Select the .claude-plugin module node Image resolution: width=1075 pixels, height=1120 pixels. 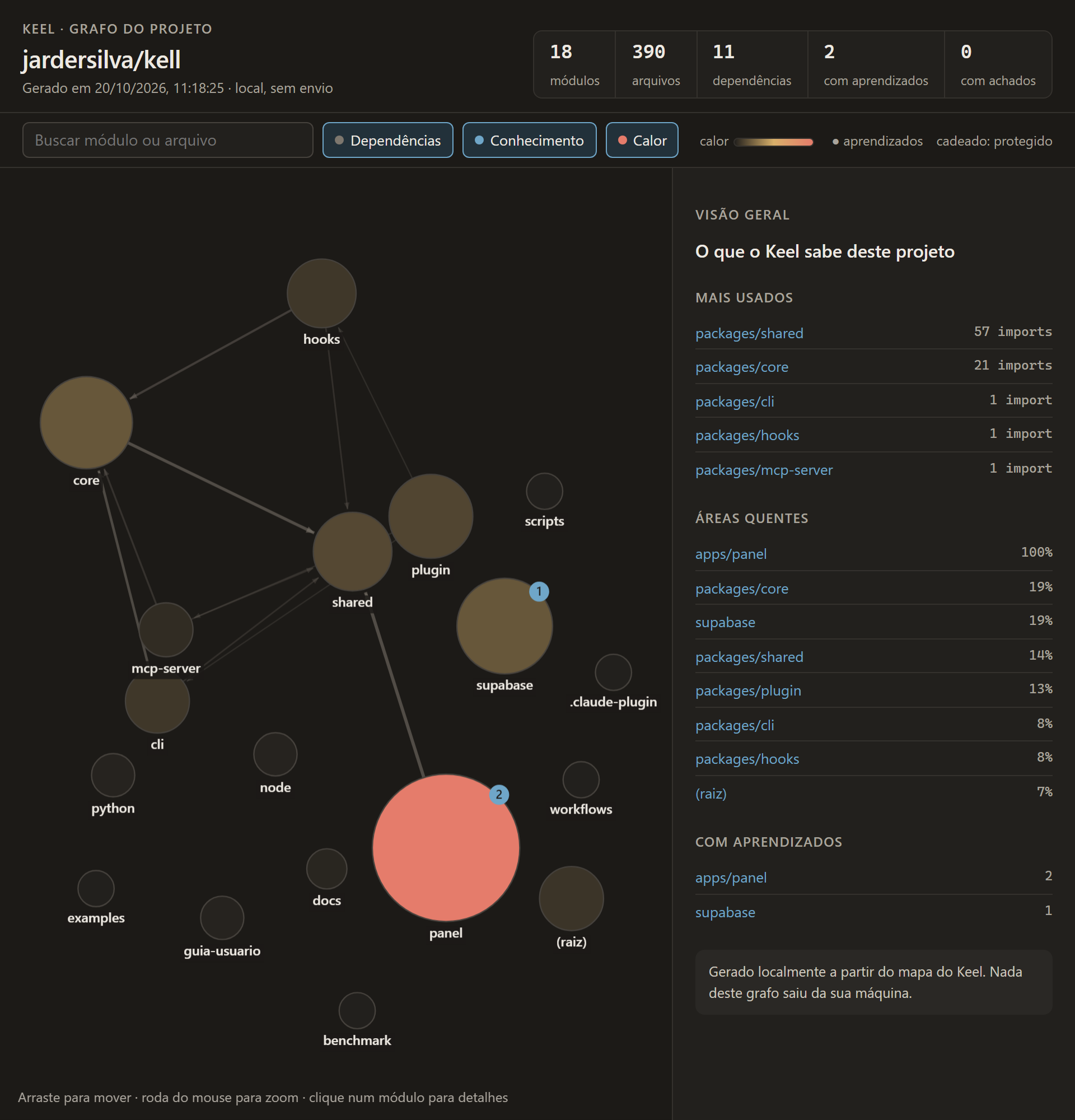click(614, 672)
